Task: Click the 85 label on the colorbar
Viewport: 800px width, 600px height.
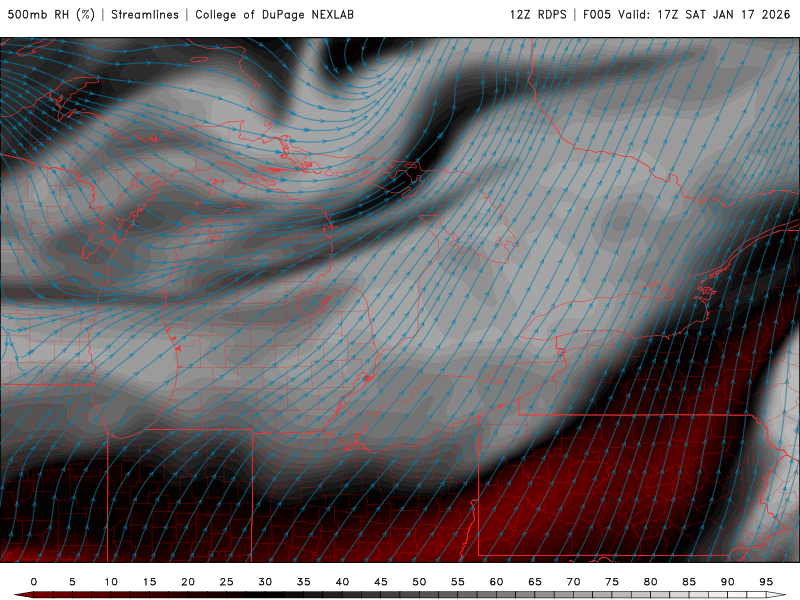Action: pyautogui.click(x=689, y=582)
